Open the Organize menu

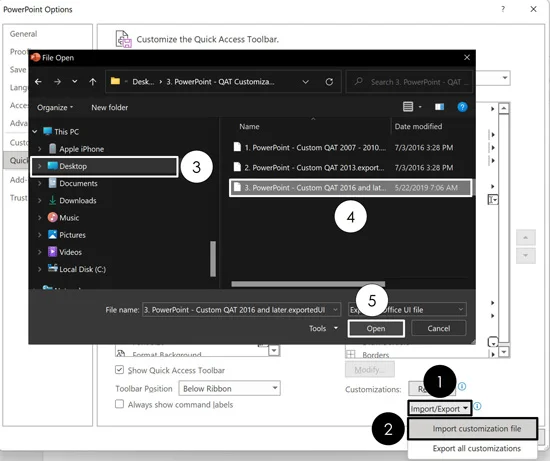click(55, 107)
